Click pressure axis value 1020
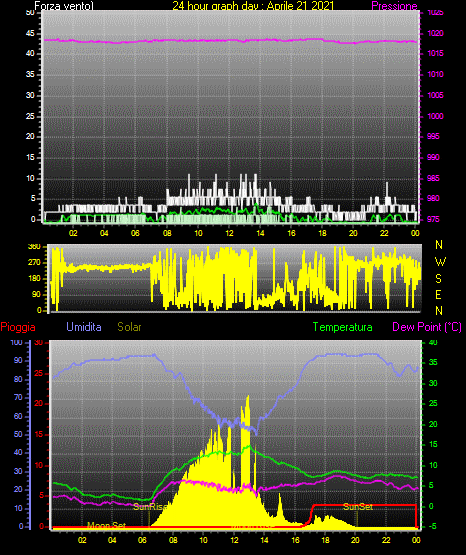The height and width of the screenshot is (555, 466). point(435,33)
